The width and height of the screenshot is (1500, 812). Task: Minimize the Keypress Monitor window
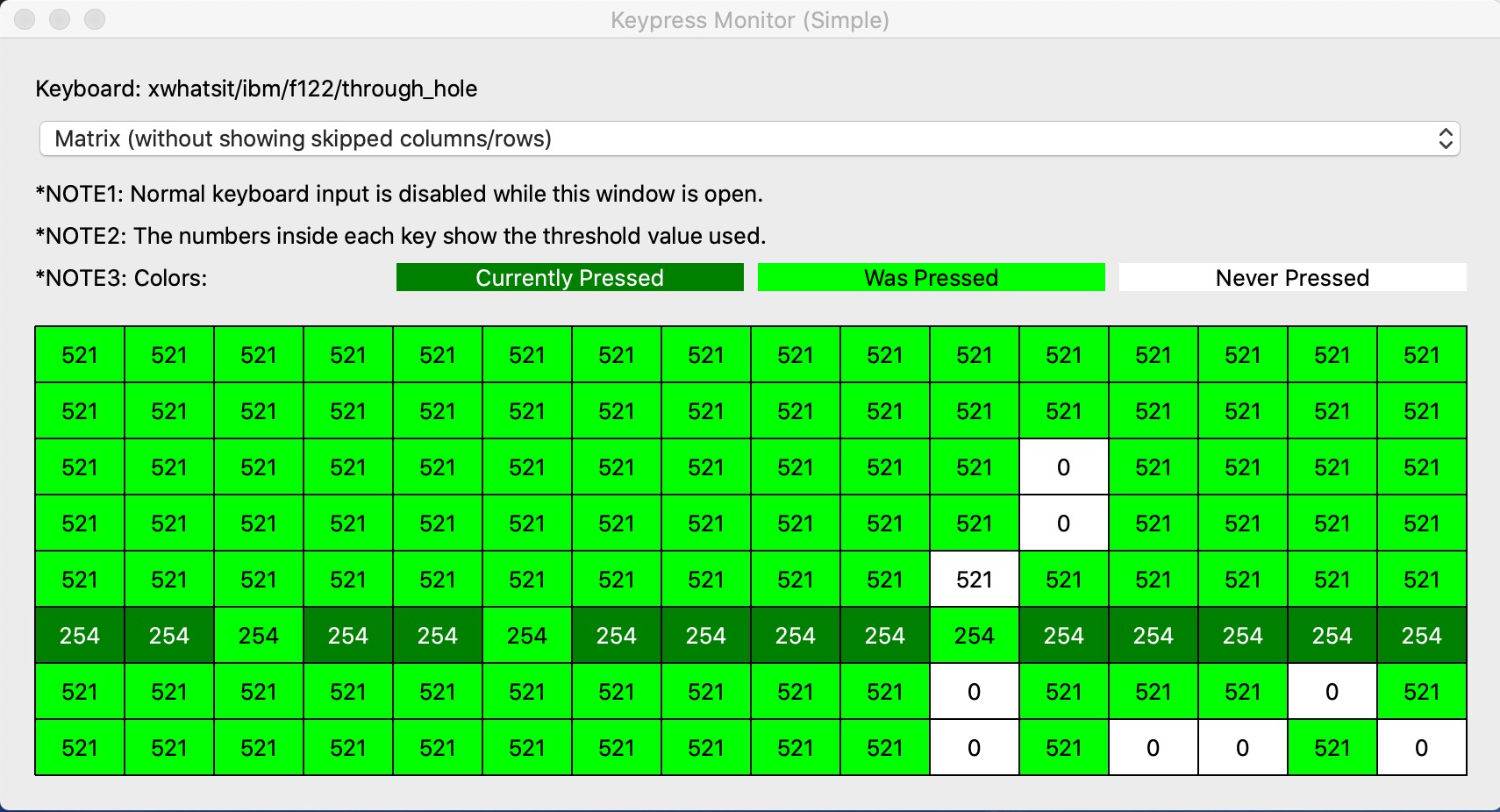(60, 19)
